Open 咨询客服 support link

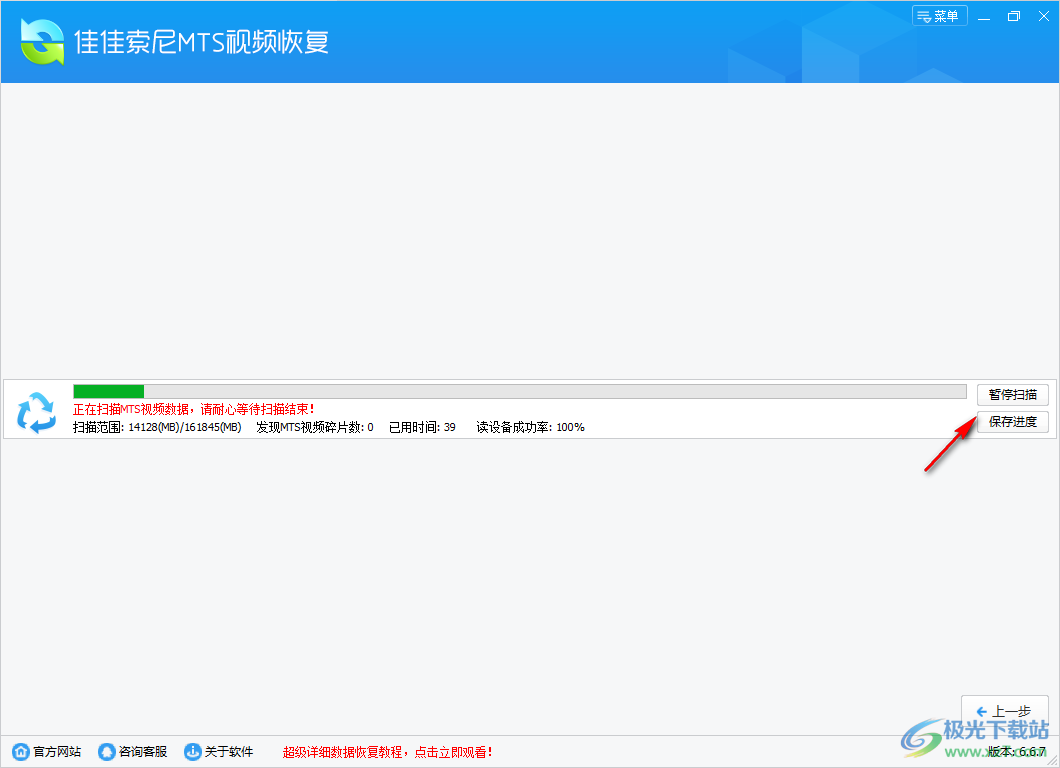click(143, 752)
